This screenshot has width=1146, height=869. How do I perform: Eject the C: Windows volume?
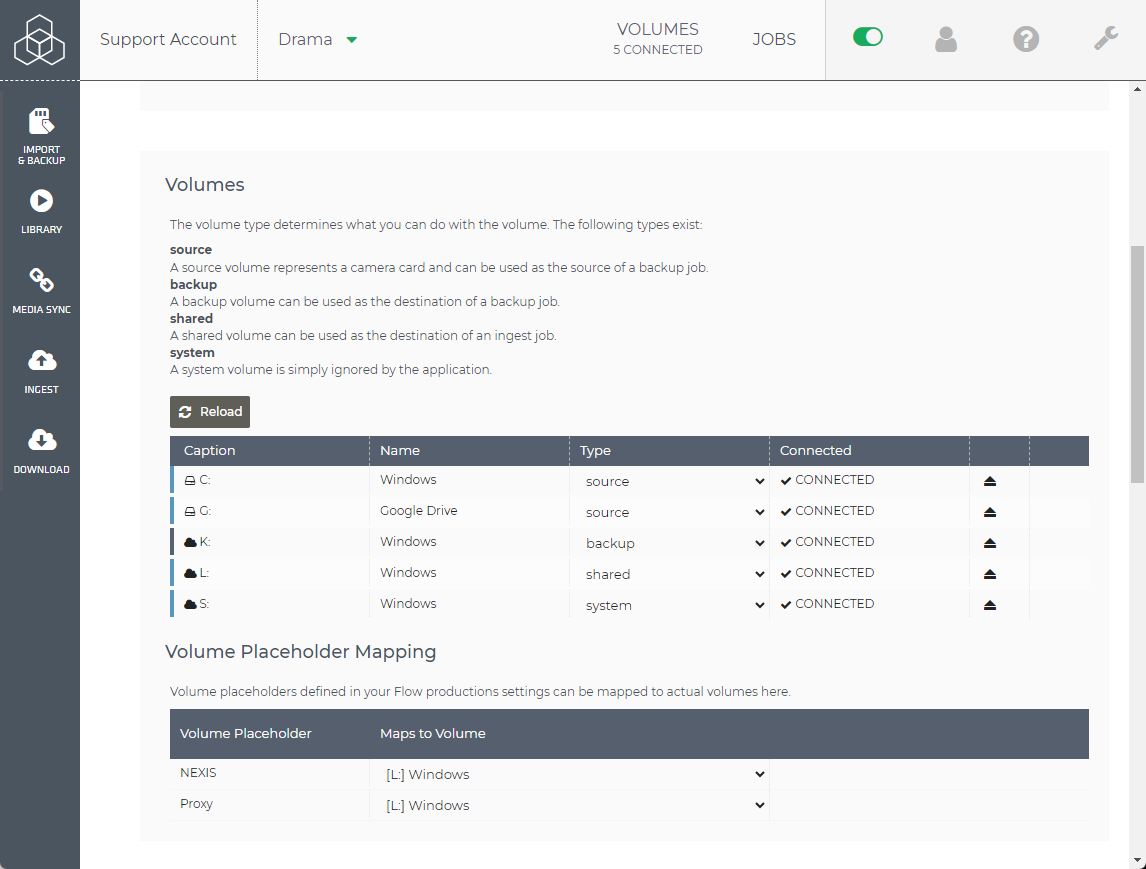(x=990, y=481)
